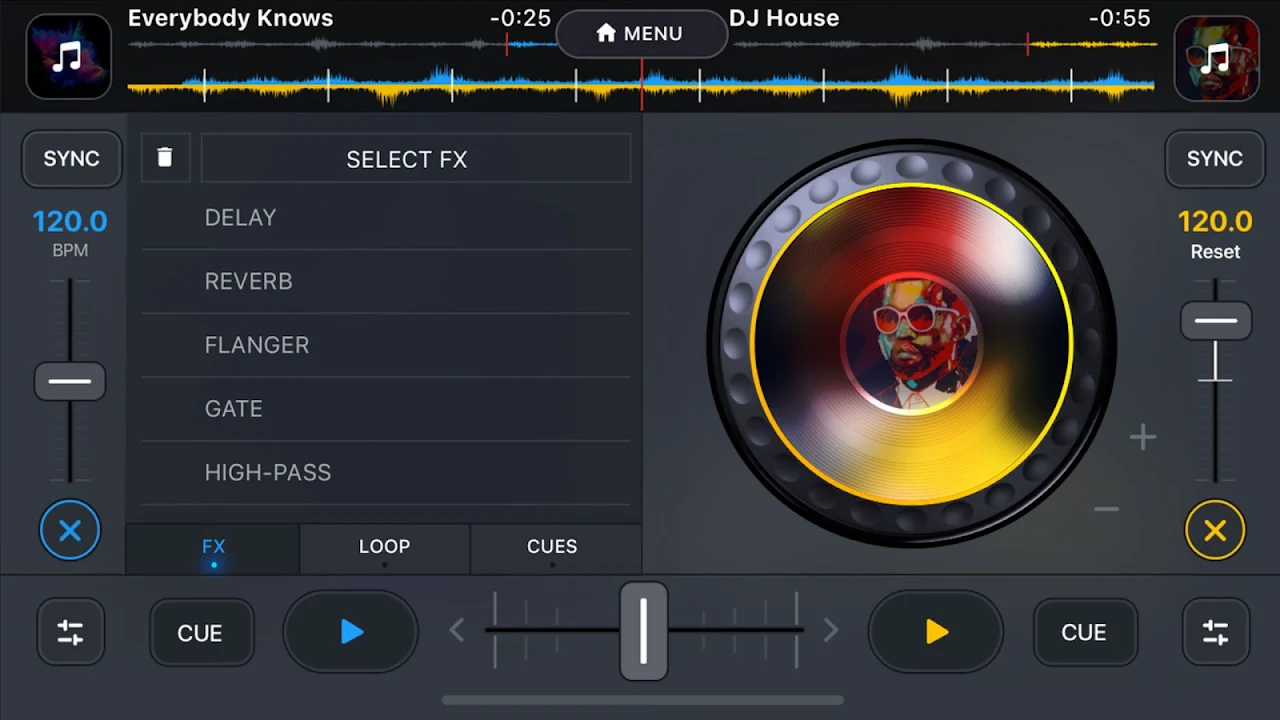1280x720 pixels.
Task: Open the right deck mixer/EQ settings icon
Action: (x=1215, y=632)
